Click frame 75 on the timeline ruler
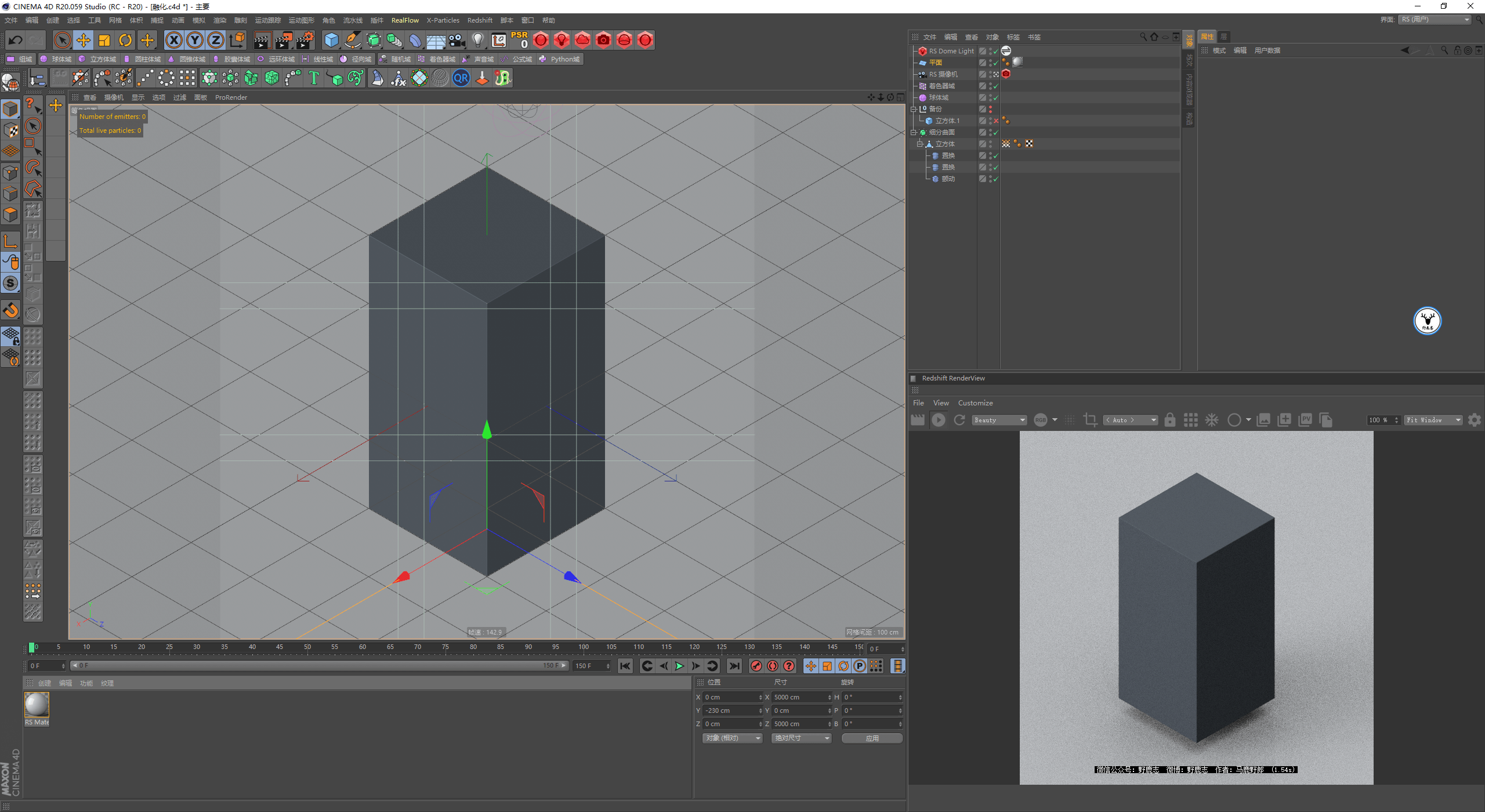 pos(445,647)
